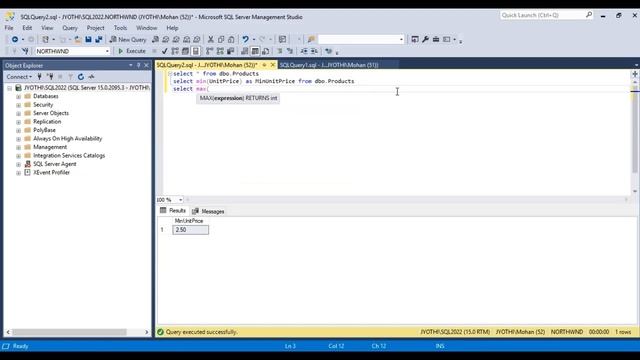The height and width of the screenshot is (360, 640).
Task: Click the Open File folder icon
Action: tap(78, 40)
